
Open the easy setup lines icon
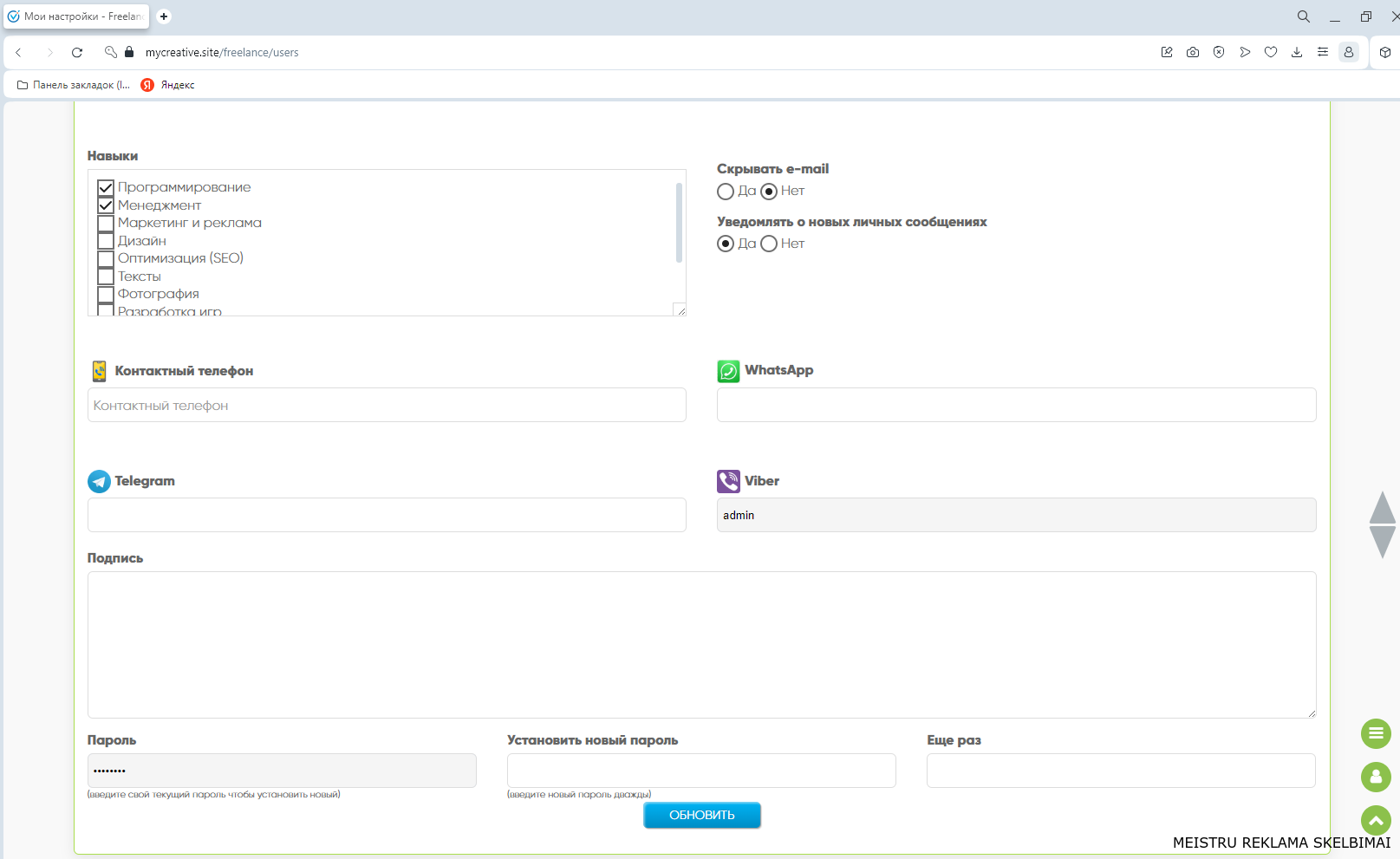pyautogui.click(x=1323, y=52)
